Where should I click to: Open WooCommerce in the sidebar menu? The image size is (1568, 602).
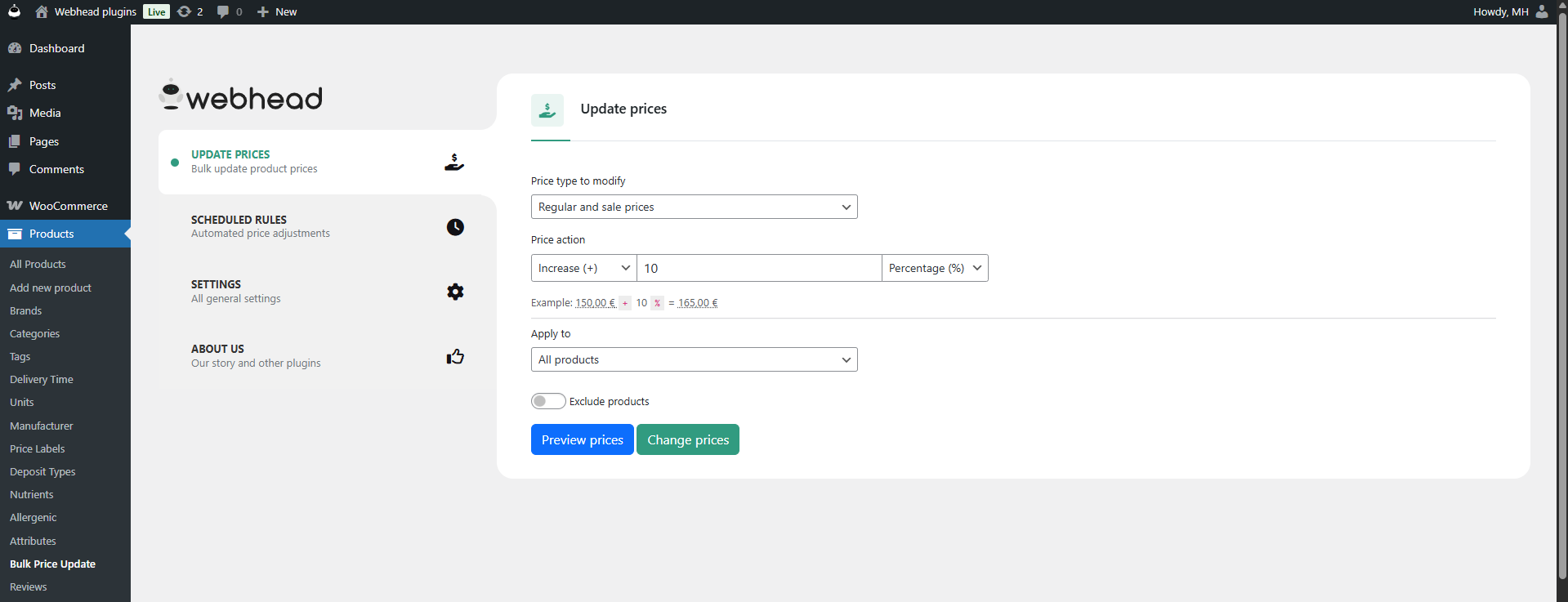click(x=68, y=206)
